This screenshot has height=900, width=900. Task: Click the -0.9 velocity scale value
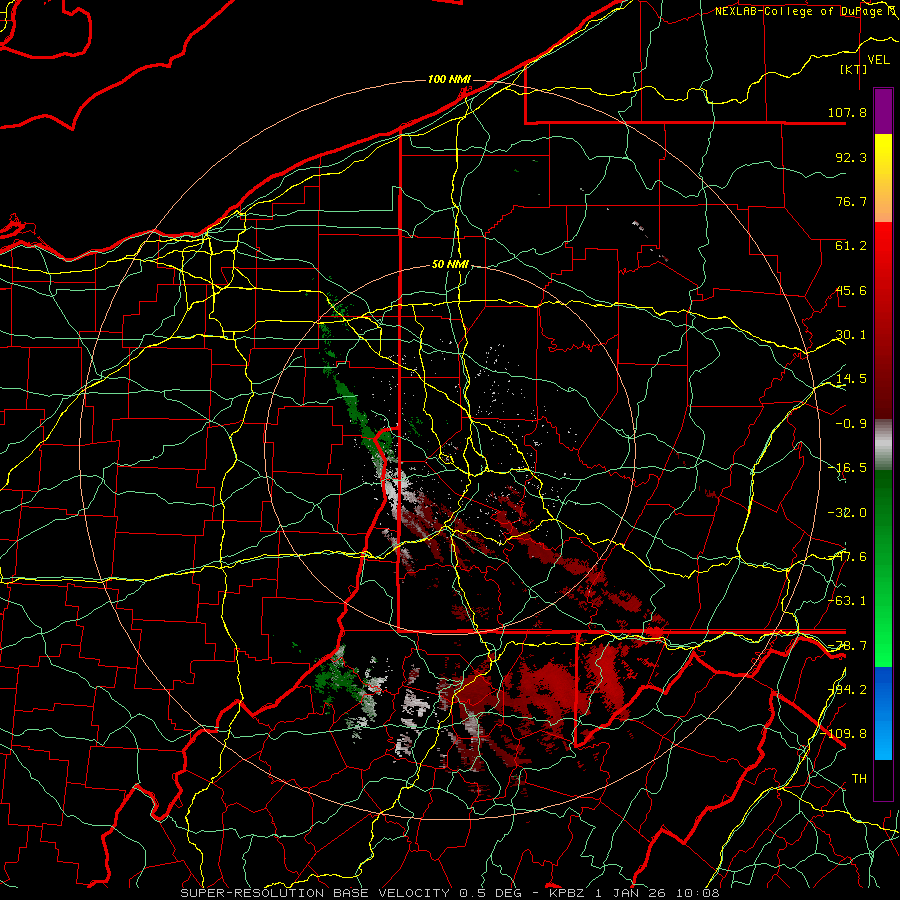click(851, 424)
